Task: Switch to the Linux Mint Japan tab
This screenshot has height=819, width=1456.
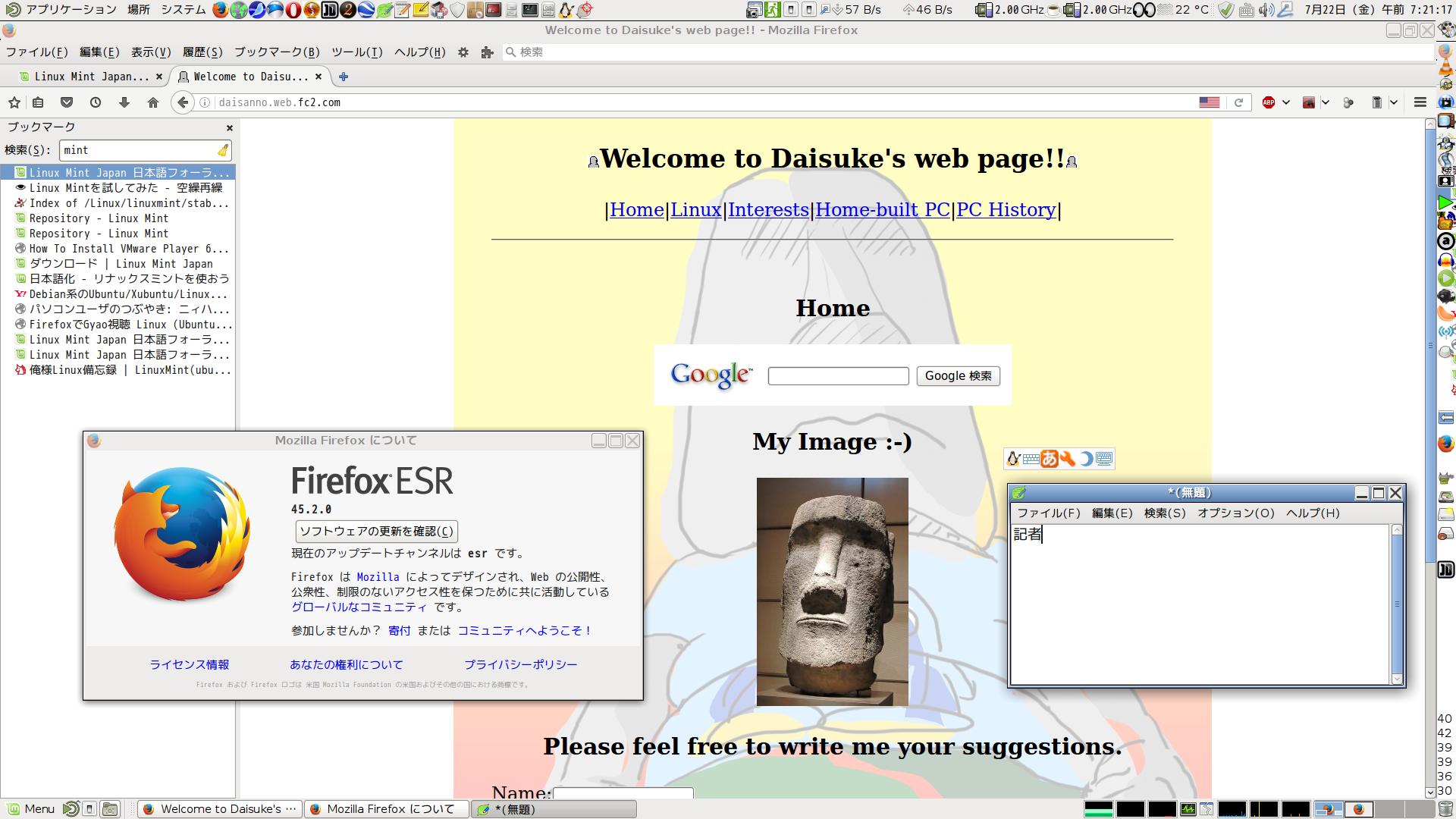Action: pyautogui.click(x=91, y=77)
